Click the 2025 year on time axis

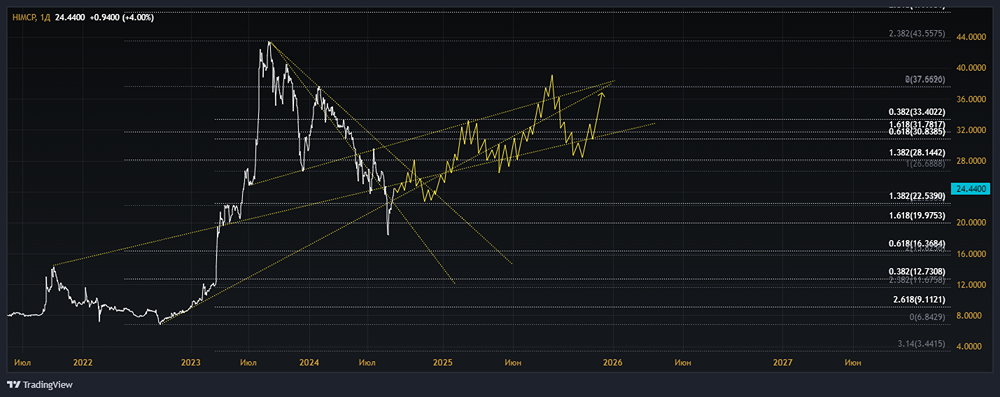(x=442, y=363)
